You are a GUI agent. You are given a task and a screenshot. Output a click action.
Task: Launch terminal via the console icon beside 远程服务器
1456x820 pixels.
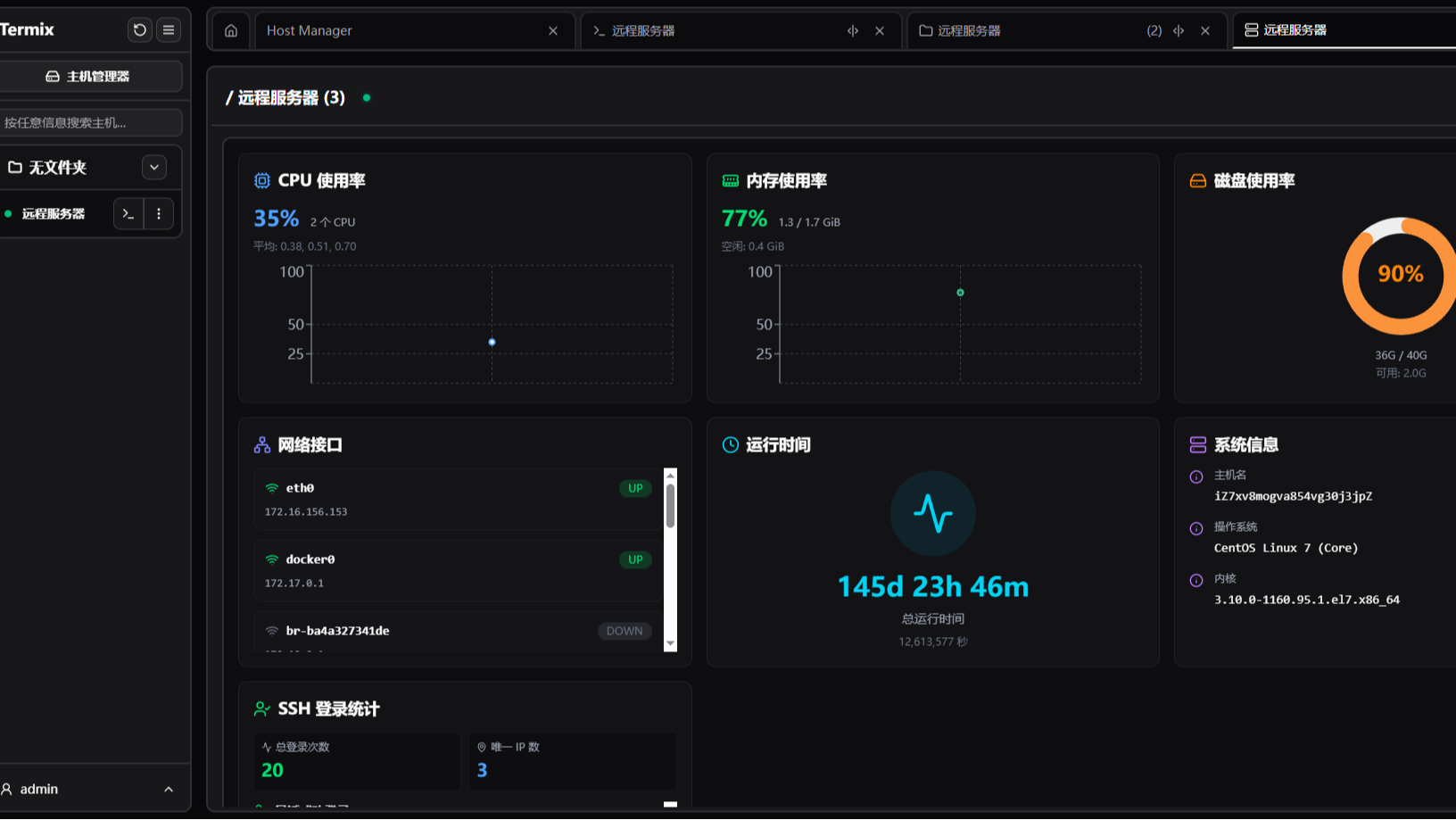(x=128, y=213)
